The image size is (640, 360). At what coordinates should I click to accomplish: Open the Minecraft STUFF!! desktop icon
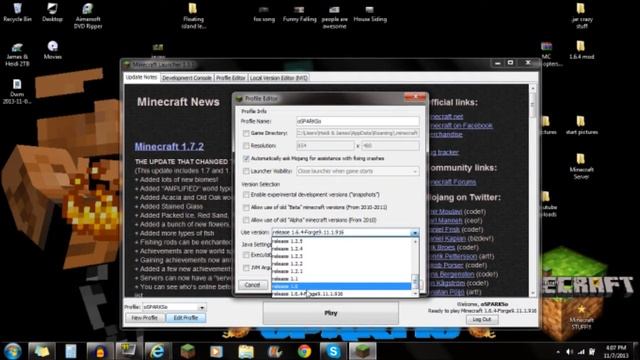(581, 317)
